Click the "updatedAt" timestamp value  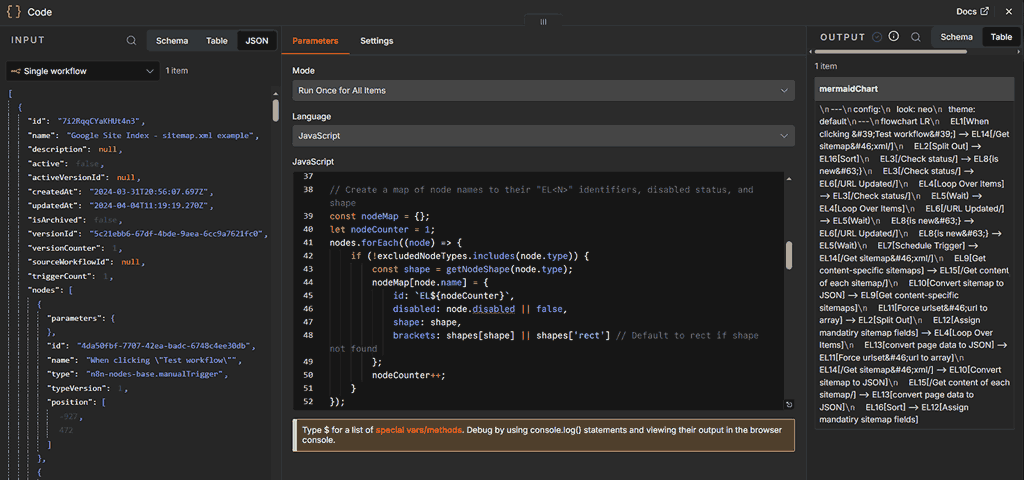151,206
